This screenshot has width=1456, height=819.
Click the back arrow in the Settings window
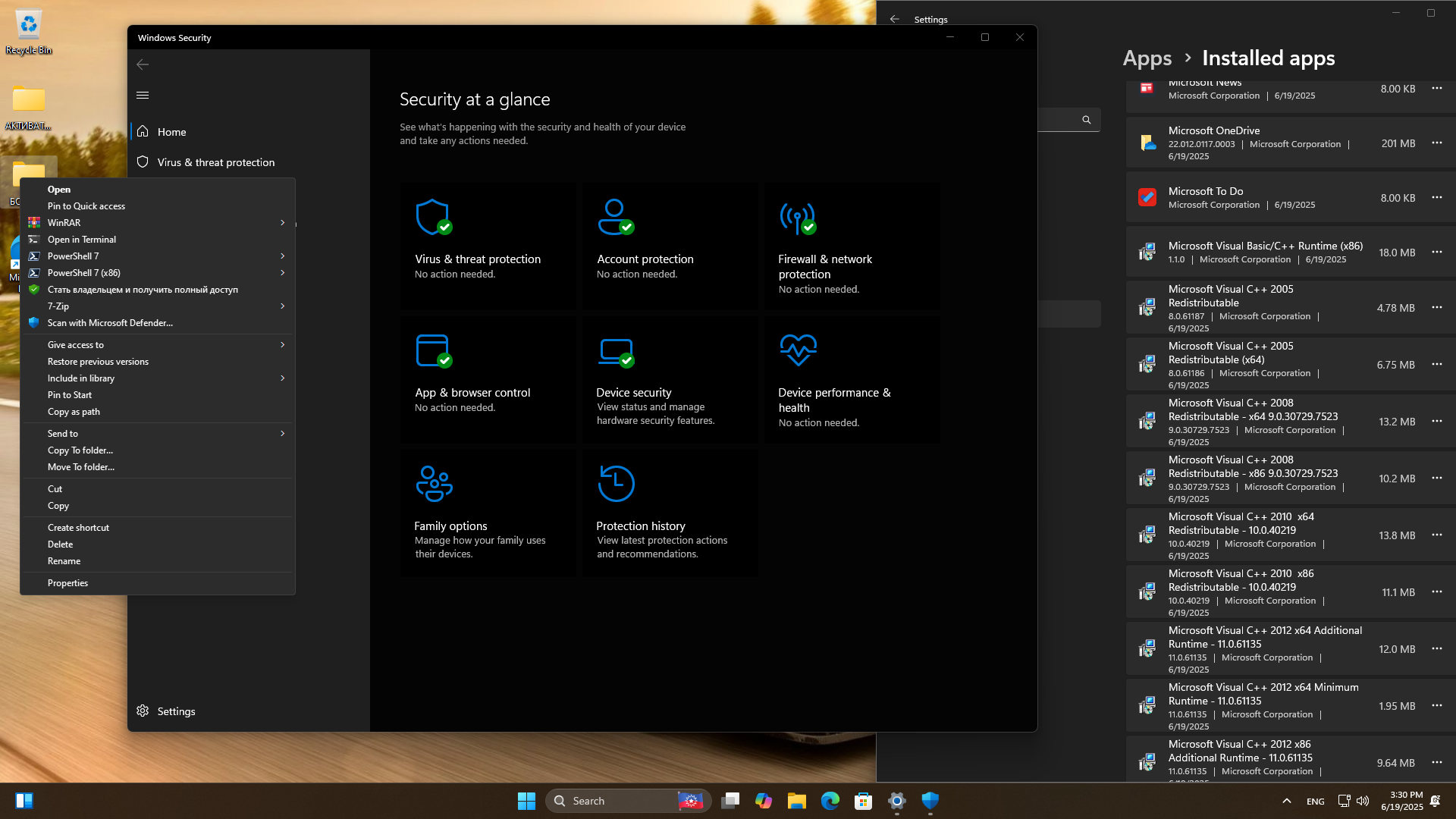click(895, 20)
